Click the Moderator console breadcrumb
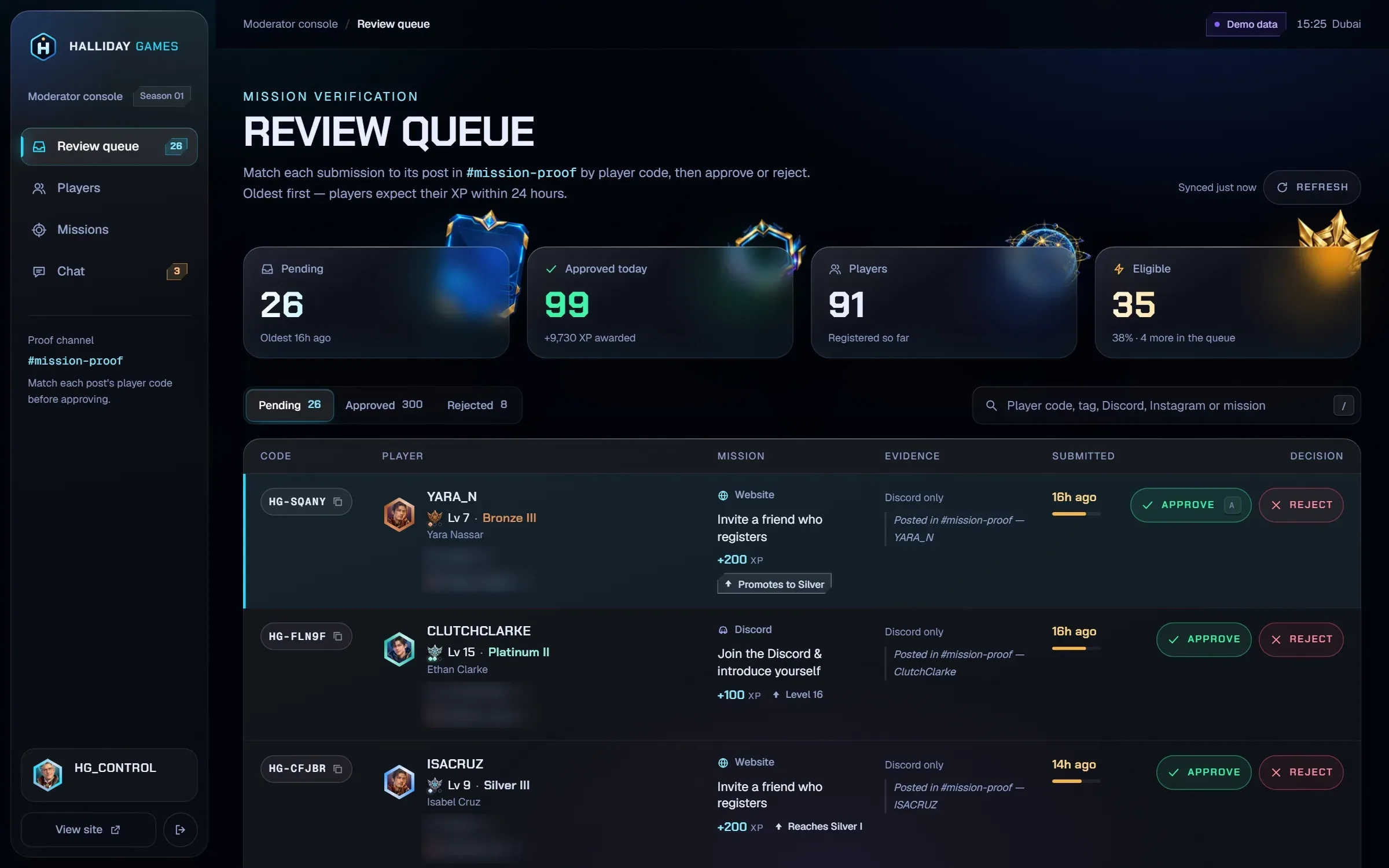1389x868 pixels. pyautogui.click(x=291, y=24)
